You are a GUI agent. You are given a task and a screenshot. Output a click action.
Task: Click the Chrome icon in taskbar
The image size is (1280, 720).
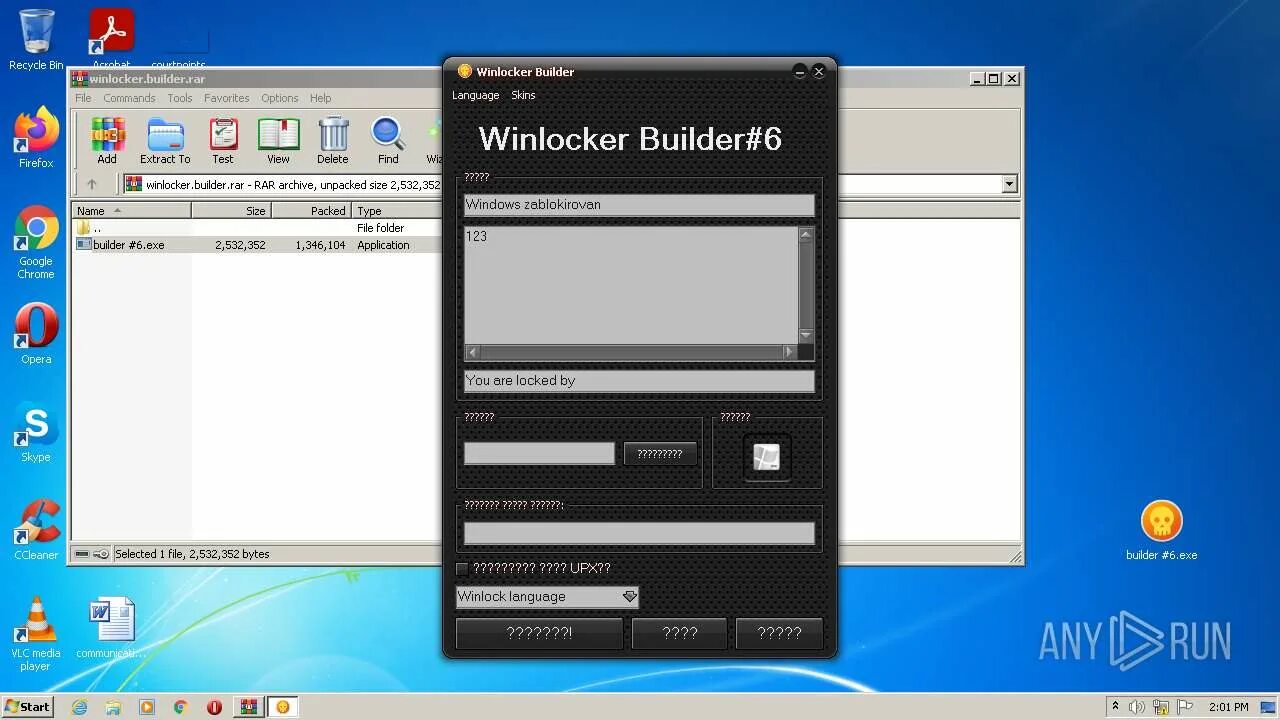[181, 707]
